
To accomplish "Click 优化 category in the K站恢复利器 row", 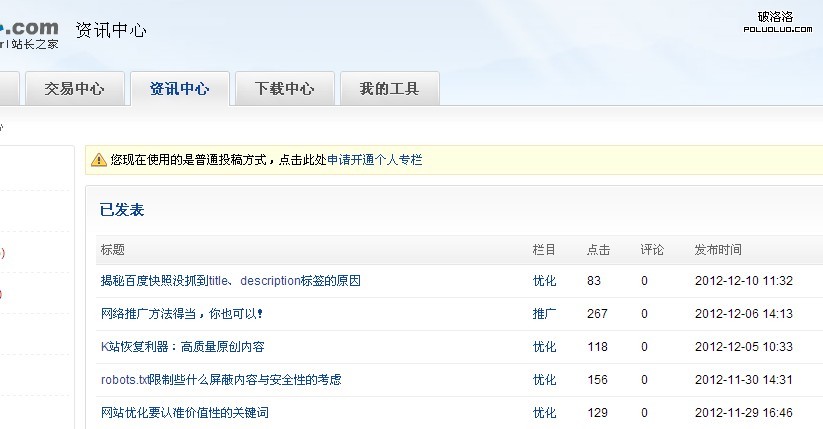I will [544, 347].
